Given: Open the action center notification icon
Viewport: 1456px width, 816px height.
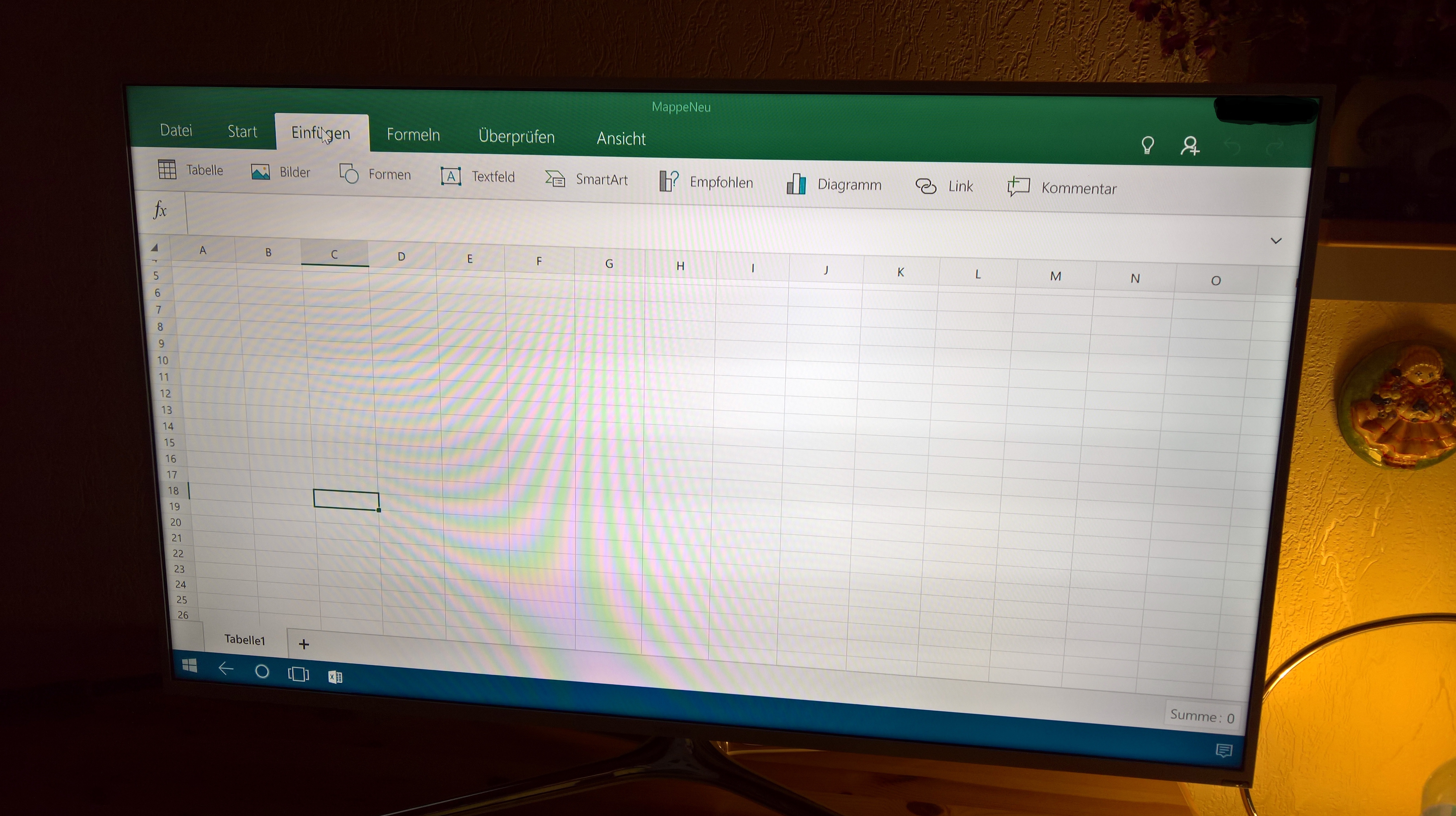Looking at the screenshot, I should pos(1224,750).
